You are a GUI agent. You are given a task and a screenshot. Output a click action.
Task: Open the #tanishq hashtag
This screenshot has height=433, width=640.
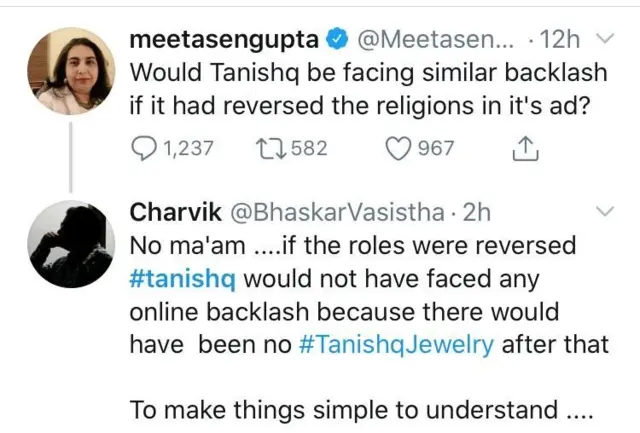click(x=184, y=279)
